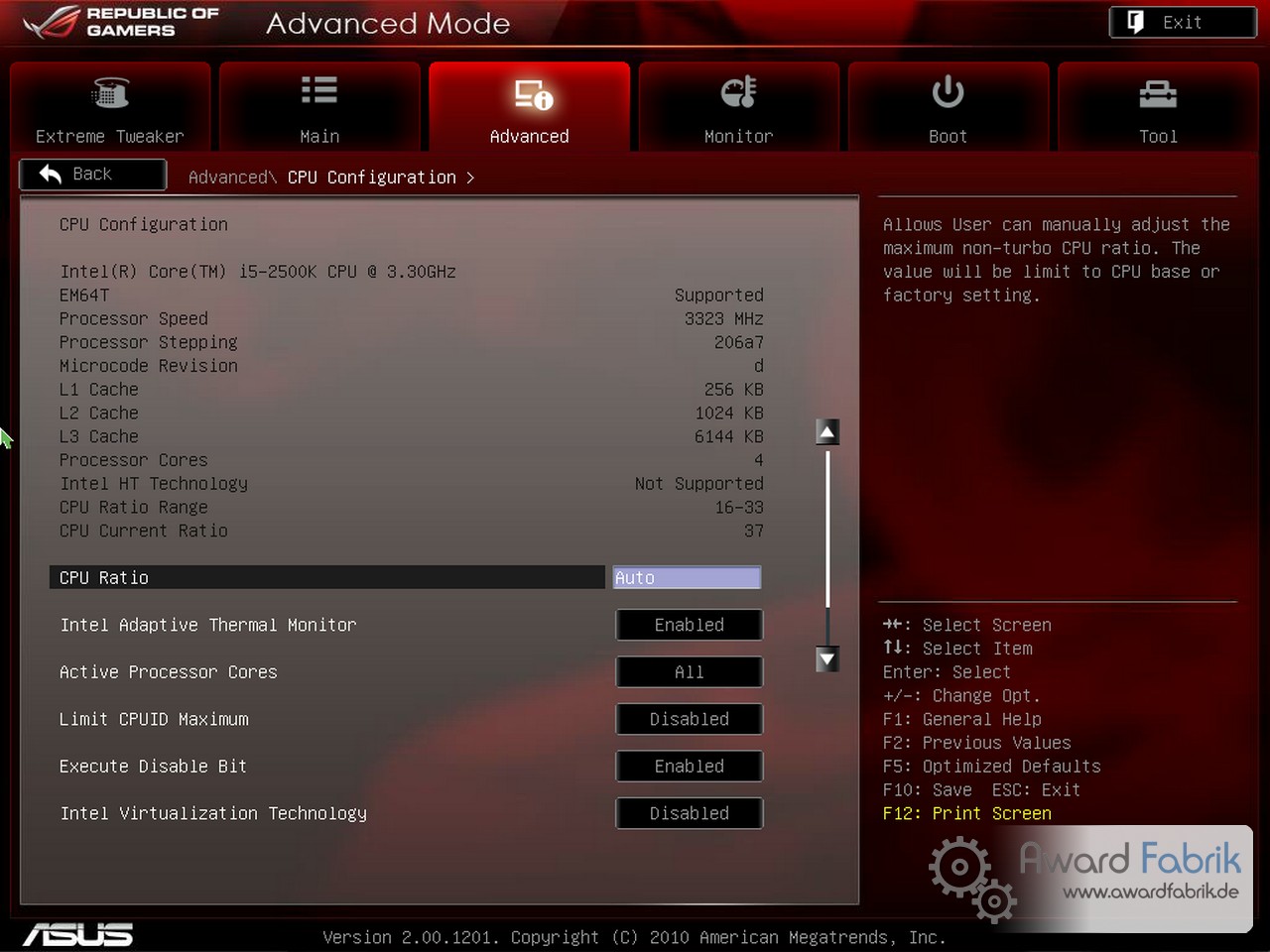Go to the Boot tab
The image size is (1270, 952).
[x=948, y=107]
